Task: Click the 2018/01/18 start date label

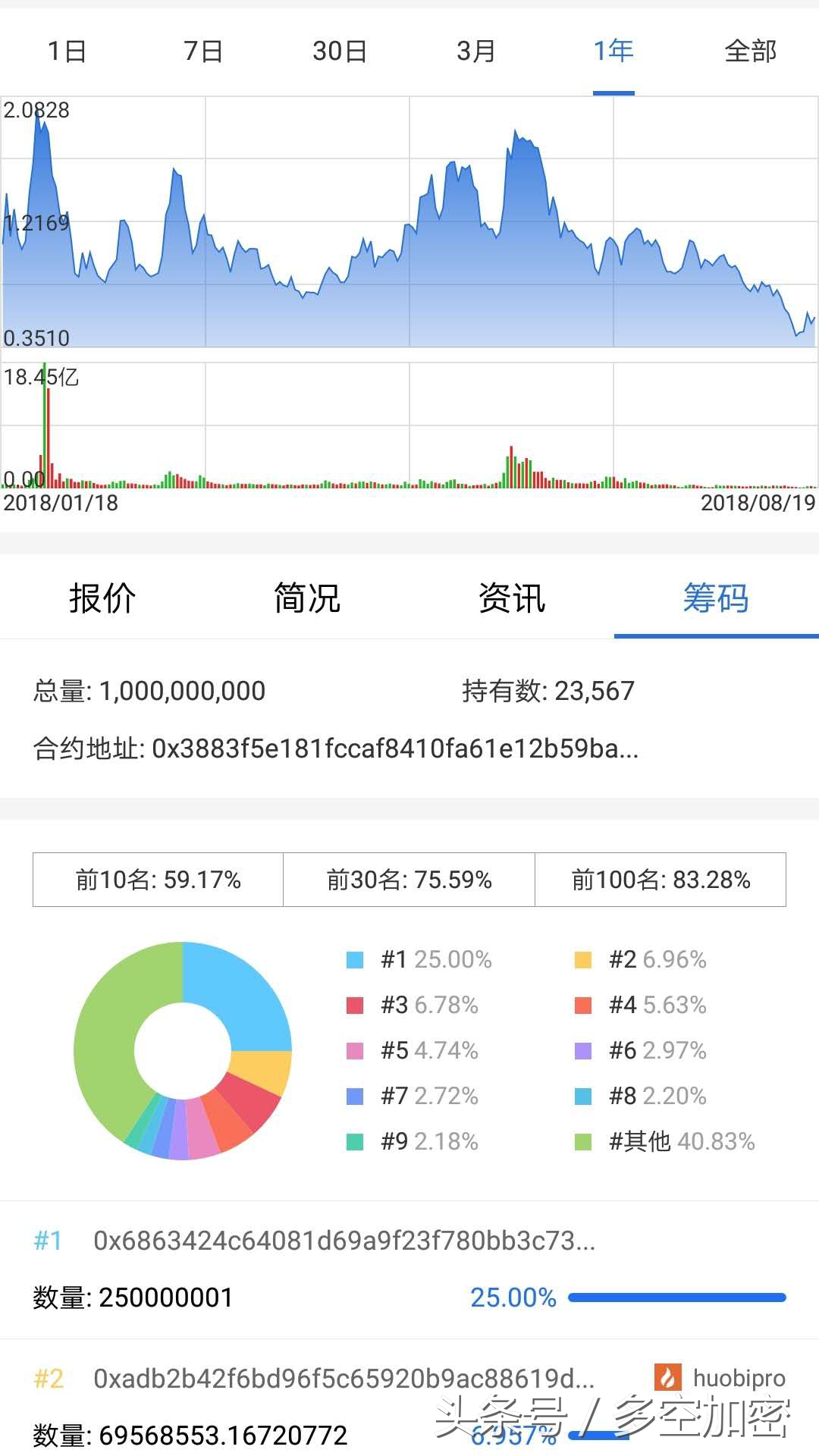Action: pyautogui.click(x=61, y=503)
